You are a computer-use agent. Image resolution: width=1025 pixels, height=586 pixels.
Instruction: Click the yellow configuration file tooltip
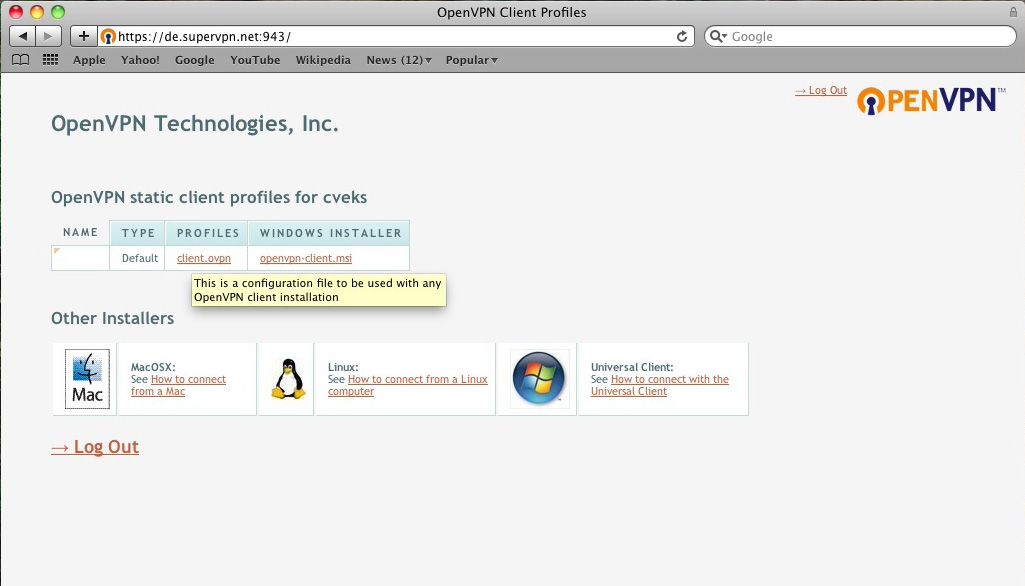(318, 290)
